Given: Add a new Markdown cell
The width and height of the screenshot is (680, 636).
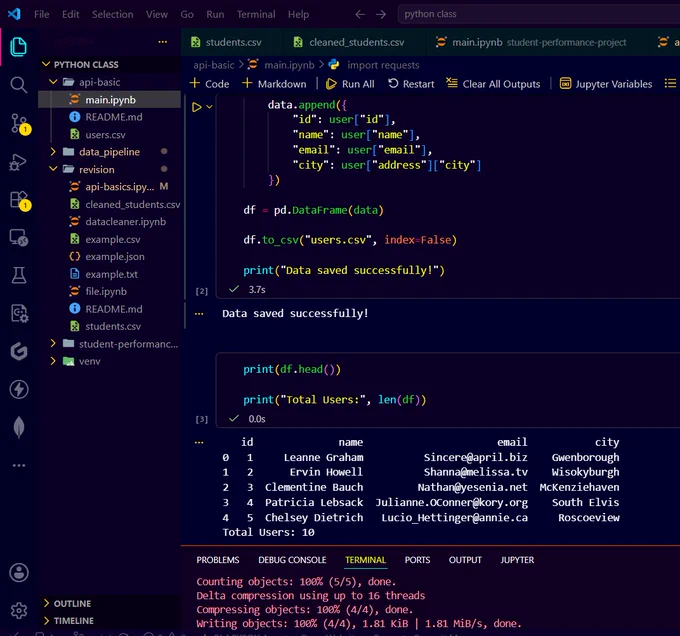Looking at the screenshot, I should coord(274,83).
